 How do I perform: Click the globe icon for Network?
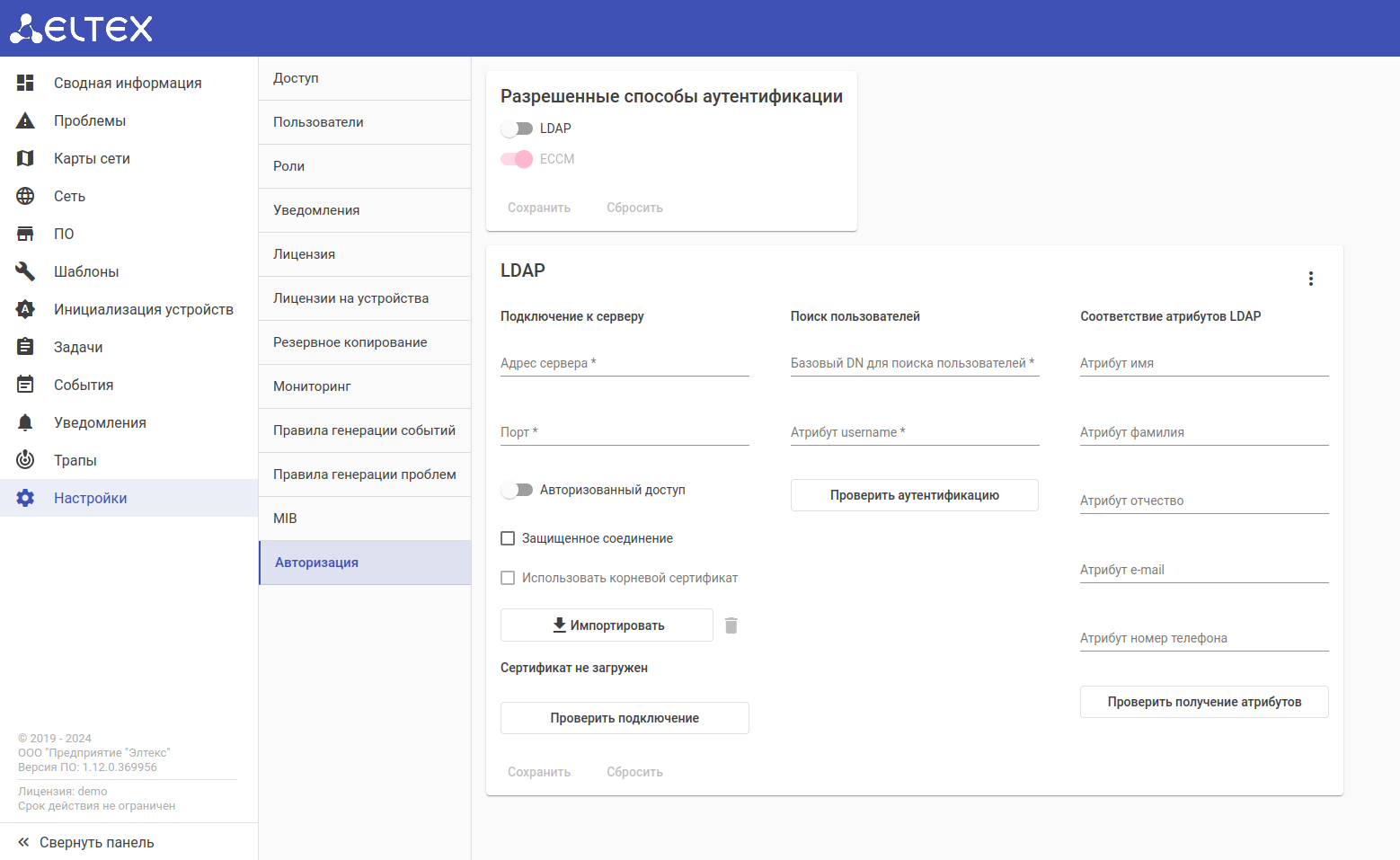(25, 196)
